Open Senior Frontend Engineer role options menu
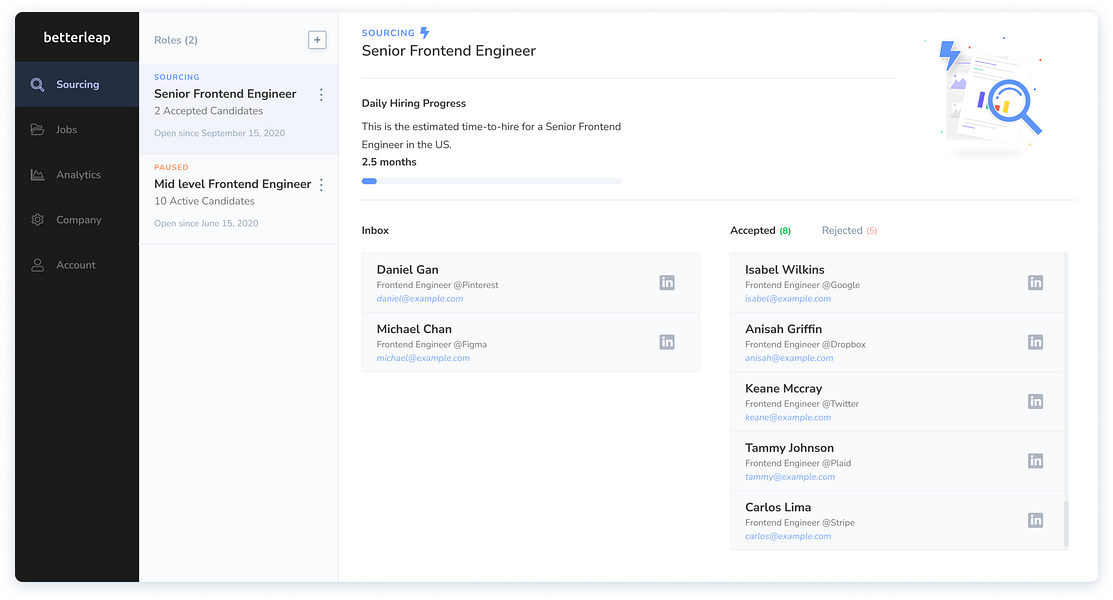 321,95
